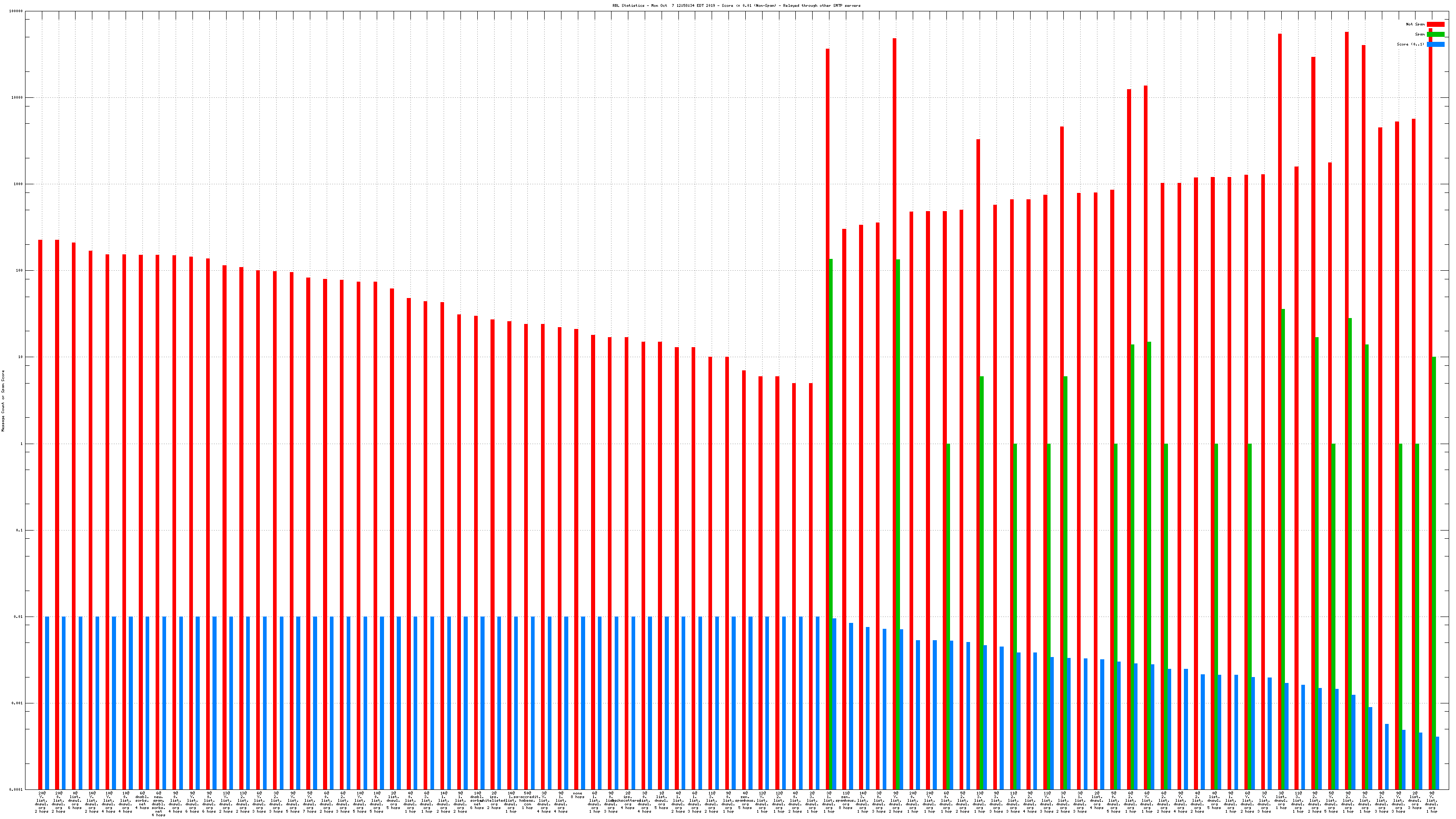Click the "Message Count or Spam Score" axis label

pos(3,401)
